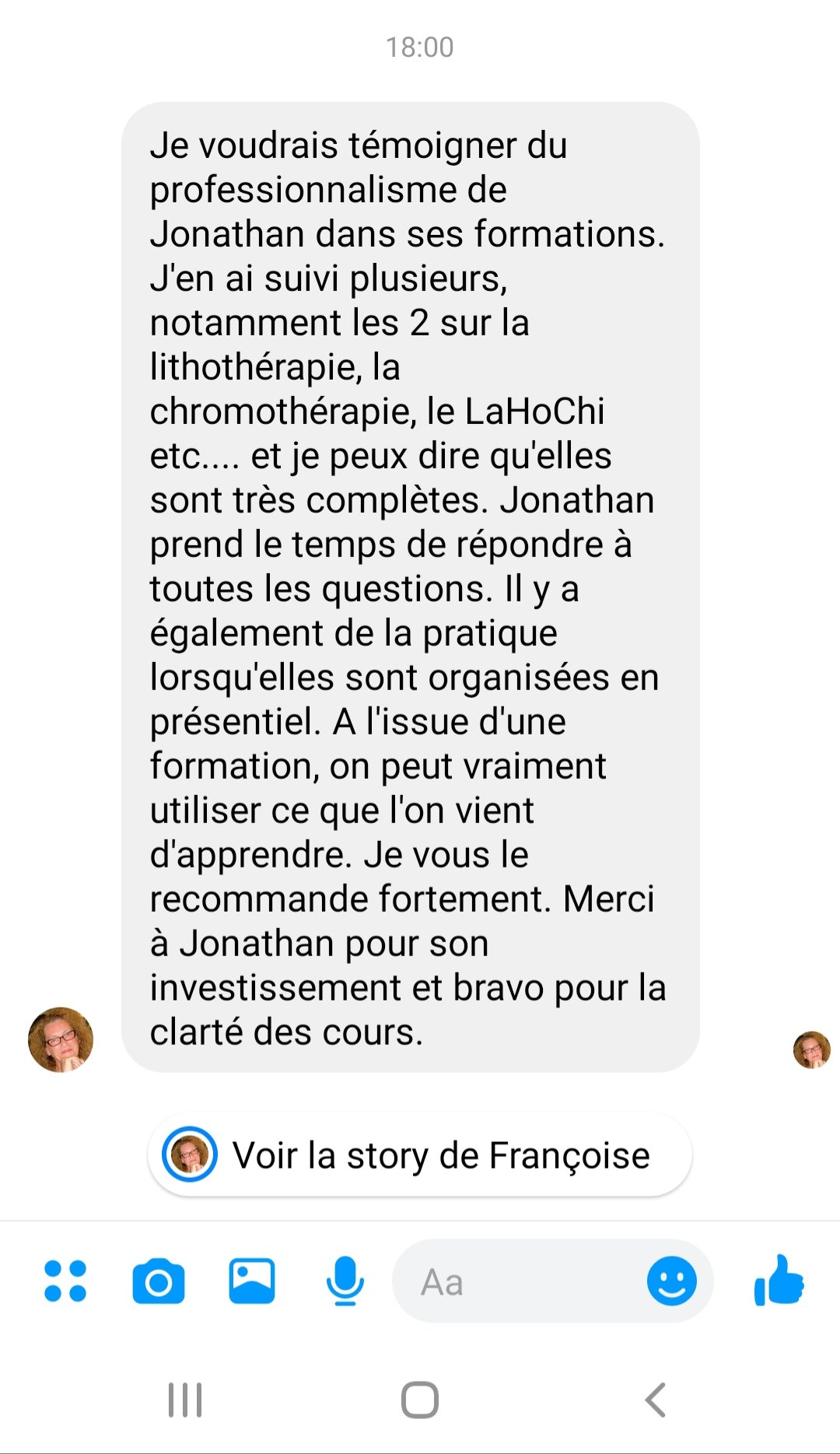Focus the Aa message input field

pyautogui.click(x=520, y=1281)
